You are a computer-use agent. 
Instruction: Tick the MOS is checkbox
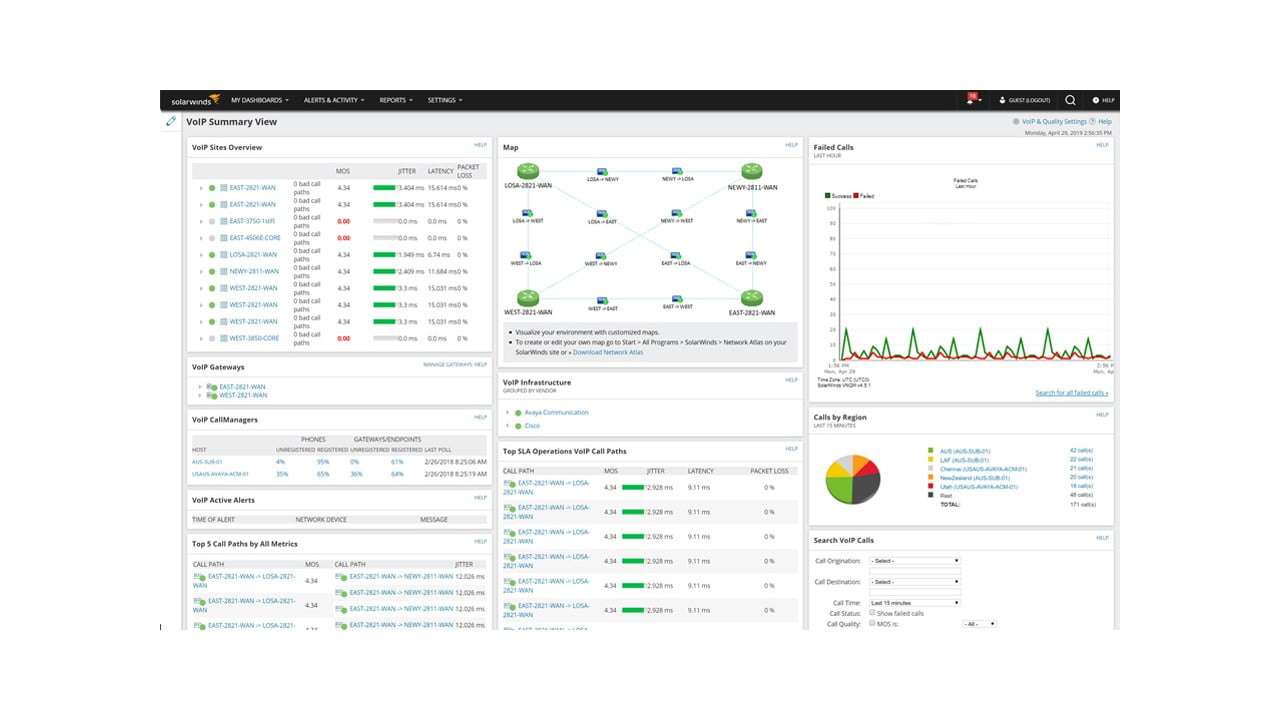(x=872, y=623)
